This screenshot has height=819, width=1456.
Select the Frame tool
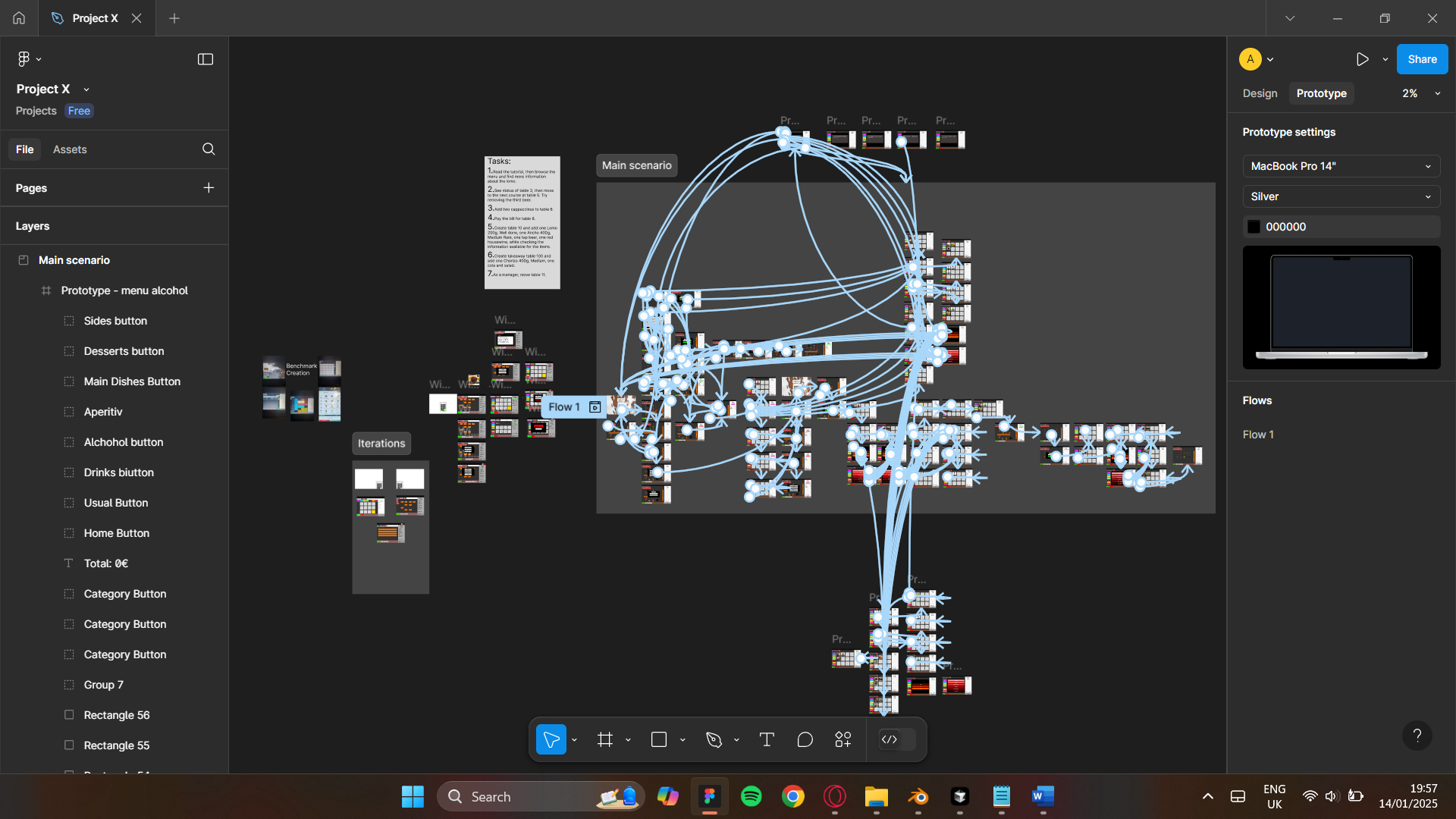(x=605, y=739)
